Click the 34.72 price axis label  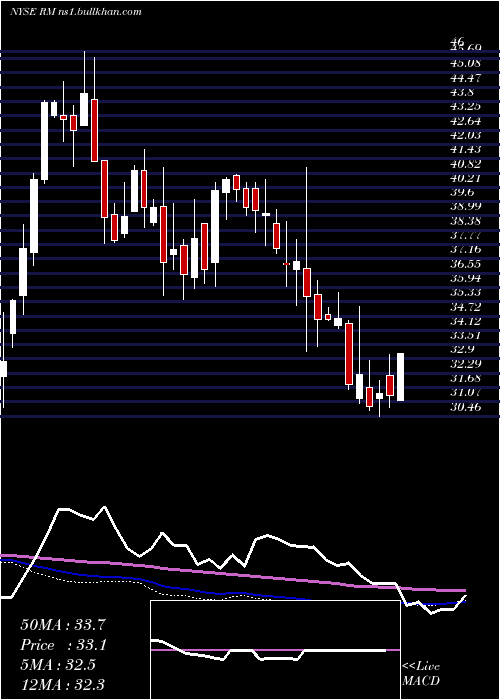pyautogui.click(x=466, y=307)
